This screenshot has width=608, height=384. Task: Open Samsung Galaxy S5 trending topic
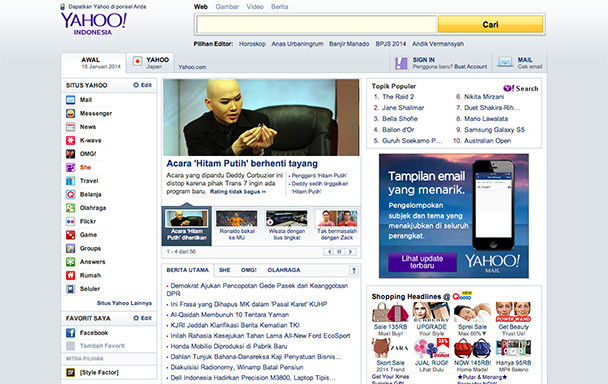(494, 130)
